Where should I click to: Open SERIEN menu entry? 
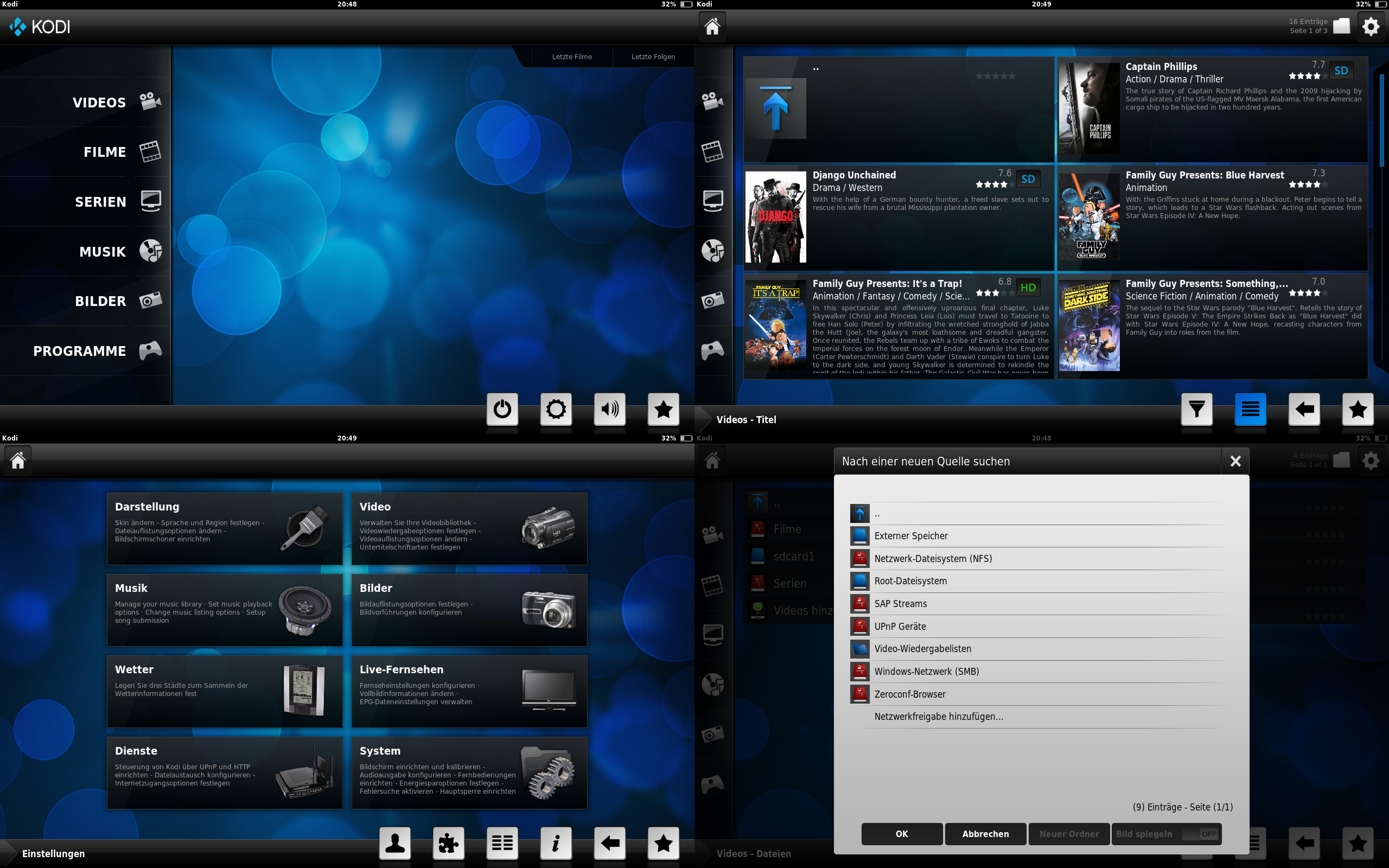85,202
